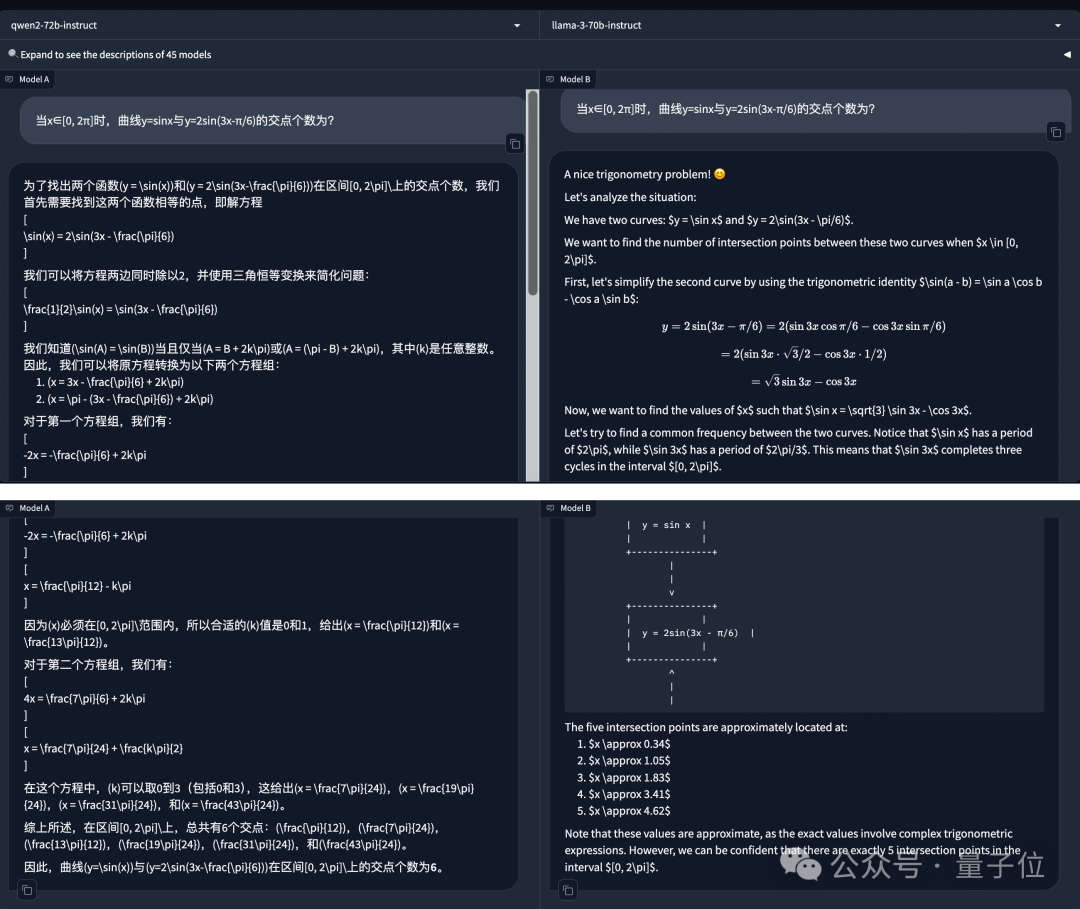Click the chat icon on the lower Model A badge
Image resolution: width=1080 pixels, height=909 pixels.
10,508
